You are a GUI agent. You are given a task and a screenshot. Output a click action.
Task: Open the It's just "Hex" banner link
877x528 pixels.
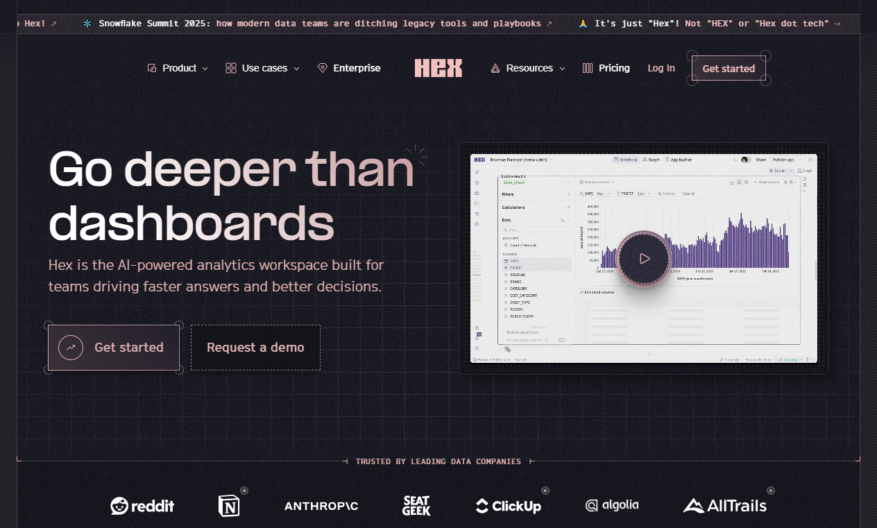709,23
